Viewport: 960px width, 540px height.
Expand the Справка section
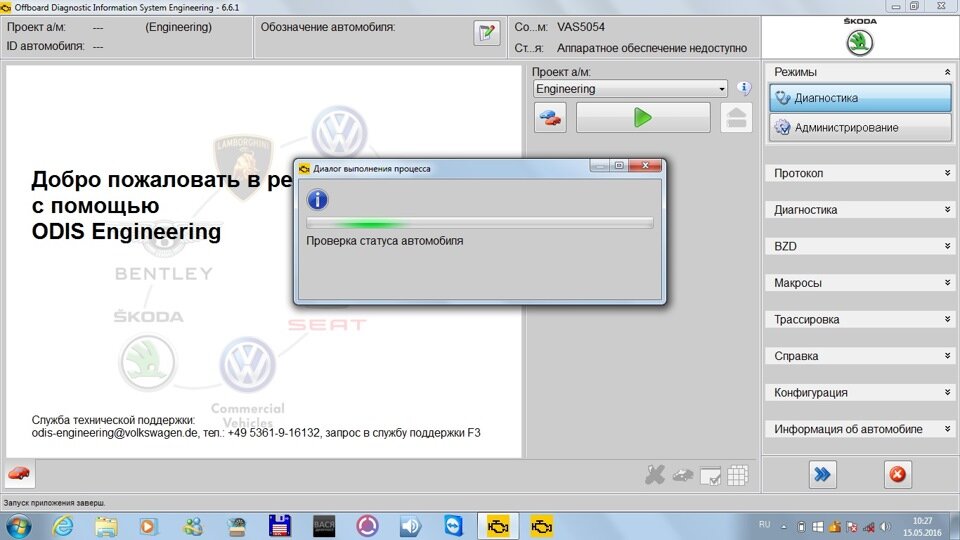click(859, 356)
